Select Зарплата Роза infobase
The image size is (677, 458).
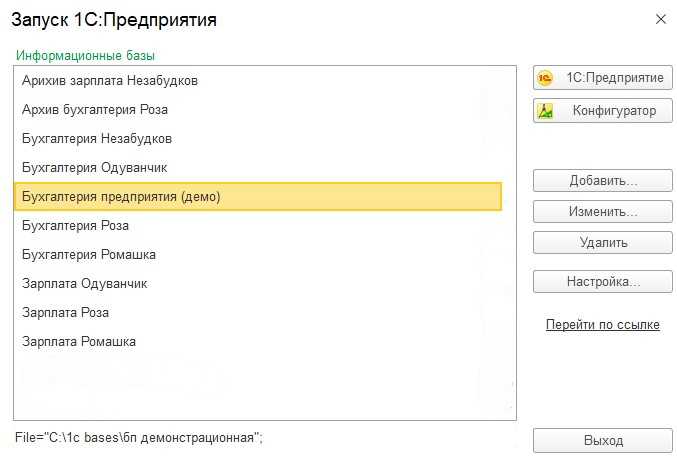(258, 313)
